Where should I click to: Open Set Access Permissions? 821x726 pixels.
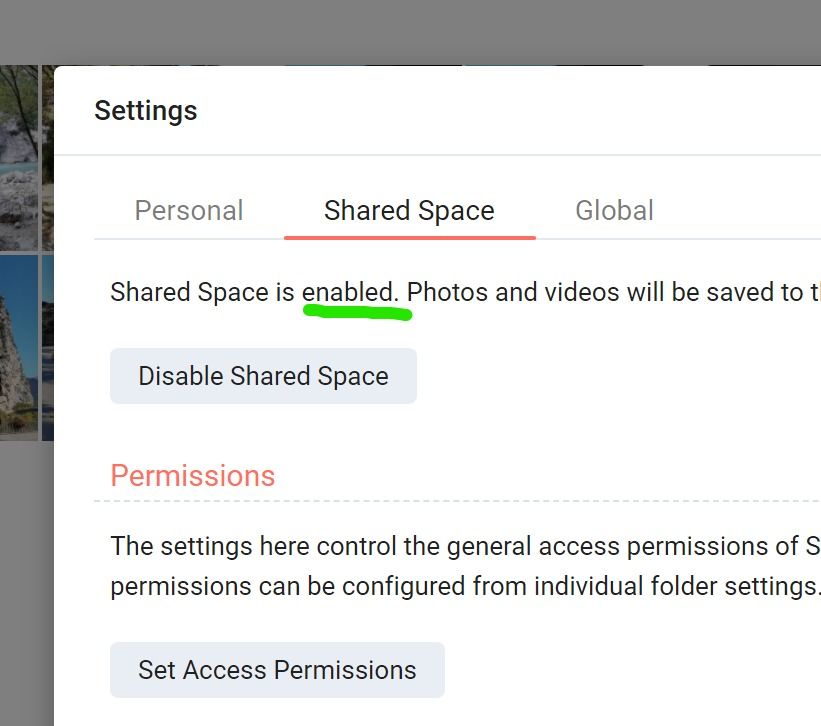pyautogui.click(x=277, y=670)
